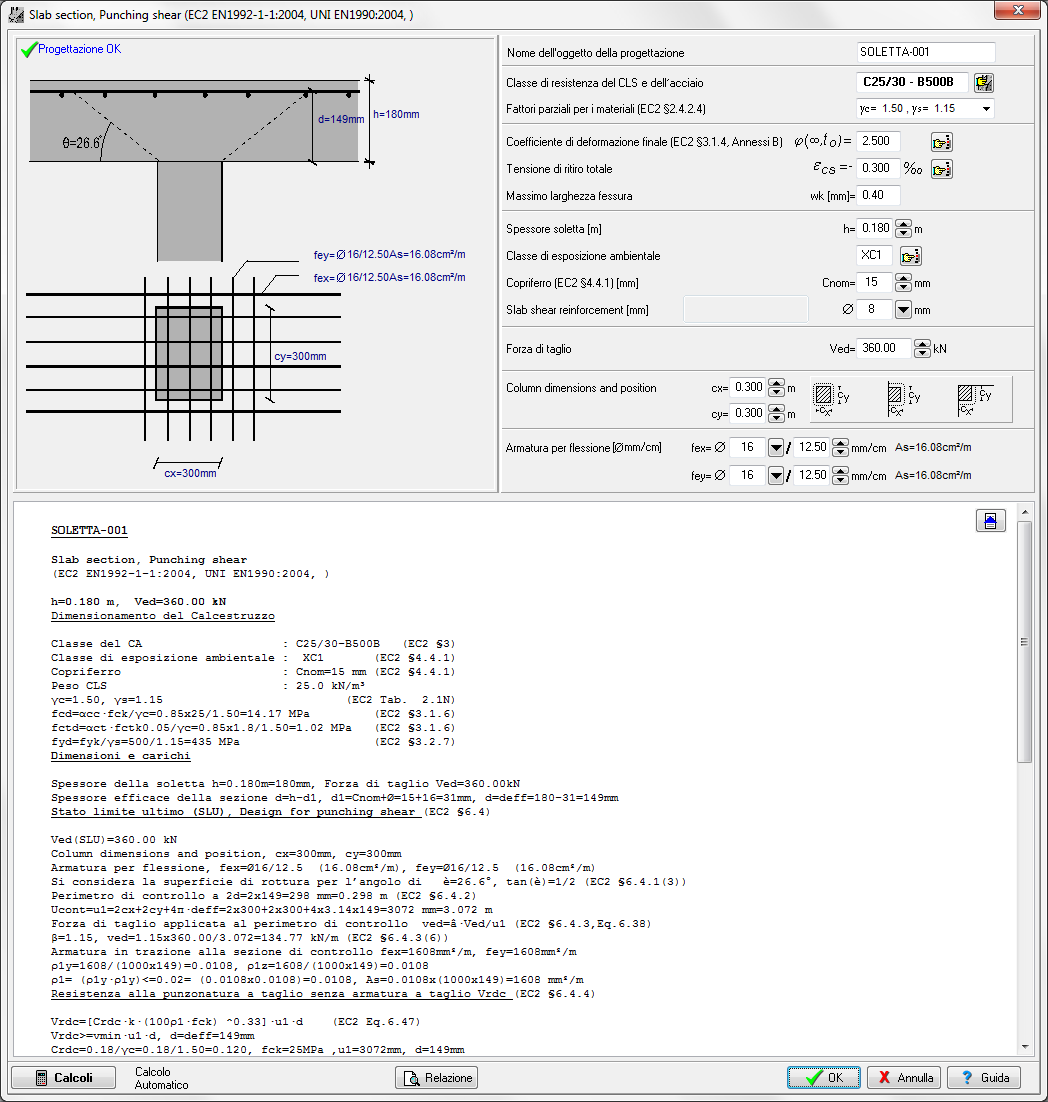
Task: Open fey bar diameter dropdown arrow
Action: tap(776, 476)
